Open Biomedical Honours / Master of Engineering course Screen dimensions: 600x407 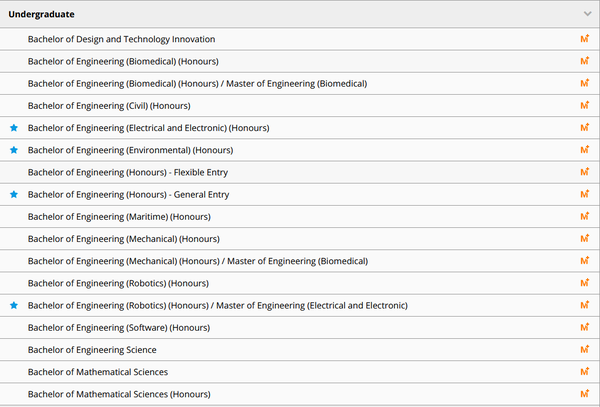(197, 83)
